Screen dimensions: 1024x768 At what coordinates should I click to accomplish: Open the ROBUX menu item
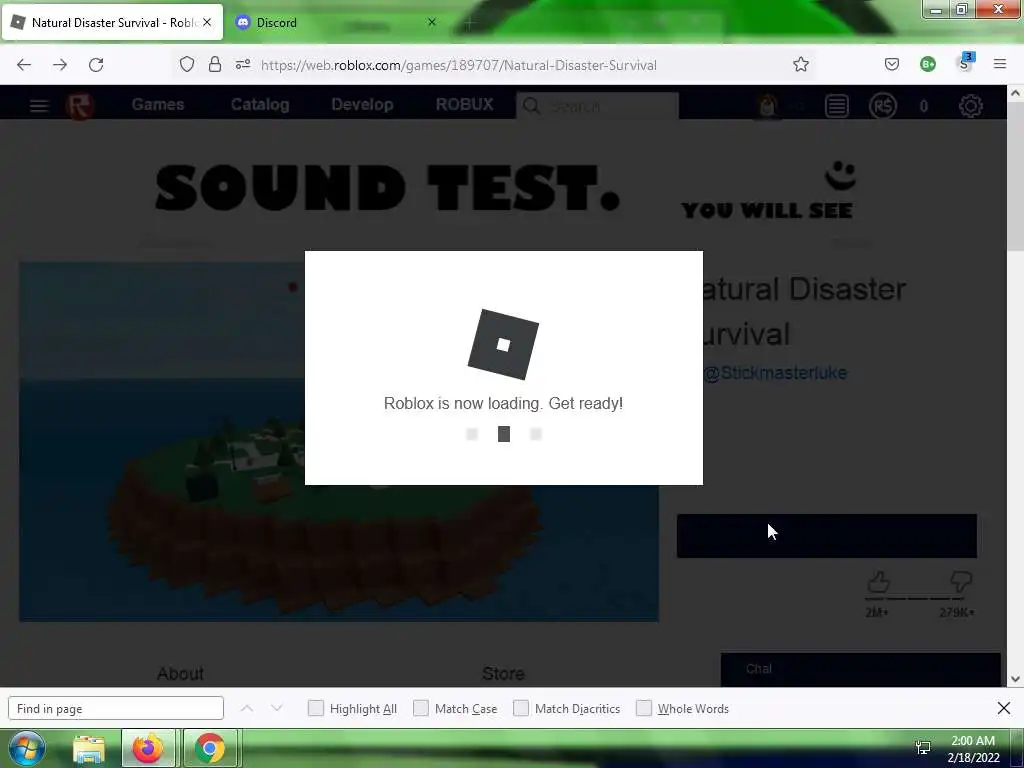tap(464, 104)
